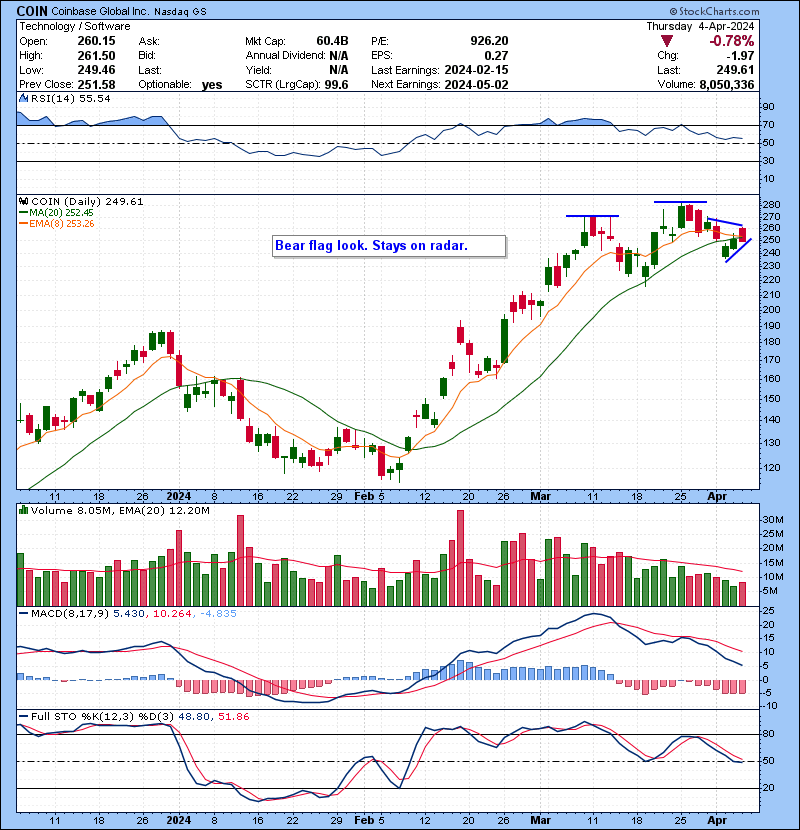Click the tallest red volume bar near Feb 20
The width and height of the screenshot is (800, 830).
click(460, 558)
